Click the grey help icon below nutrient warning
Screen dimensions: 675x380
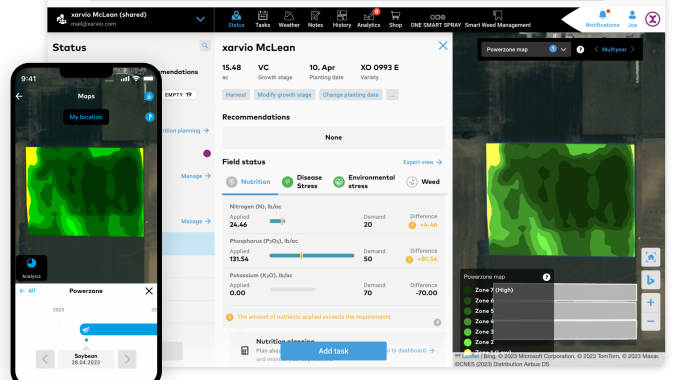pyautogui.click(x=437, y=322)
